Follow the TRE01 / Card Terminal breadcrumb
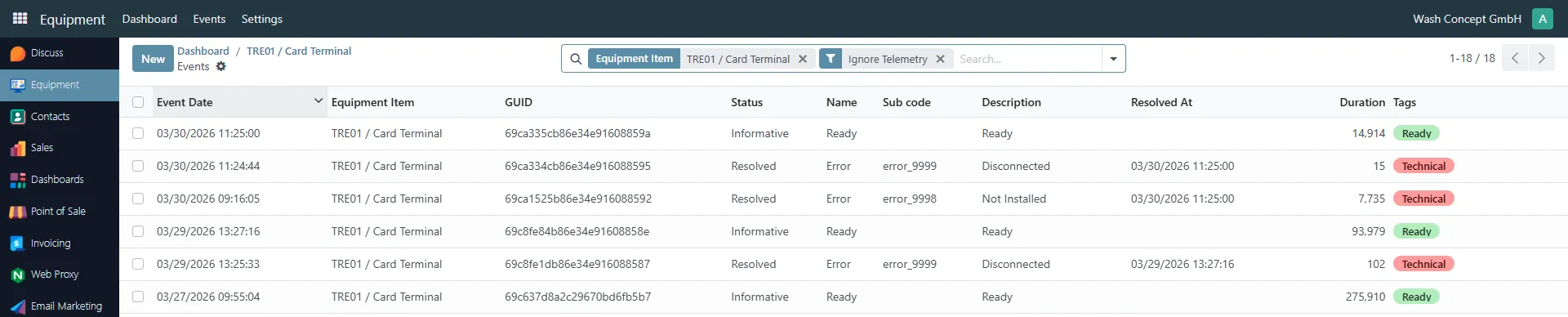The width and height of the screenshot is (1568, 317). (x=299, y=51)
